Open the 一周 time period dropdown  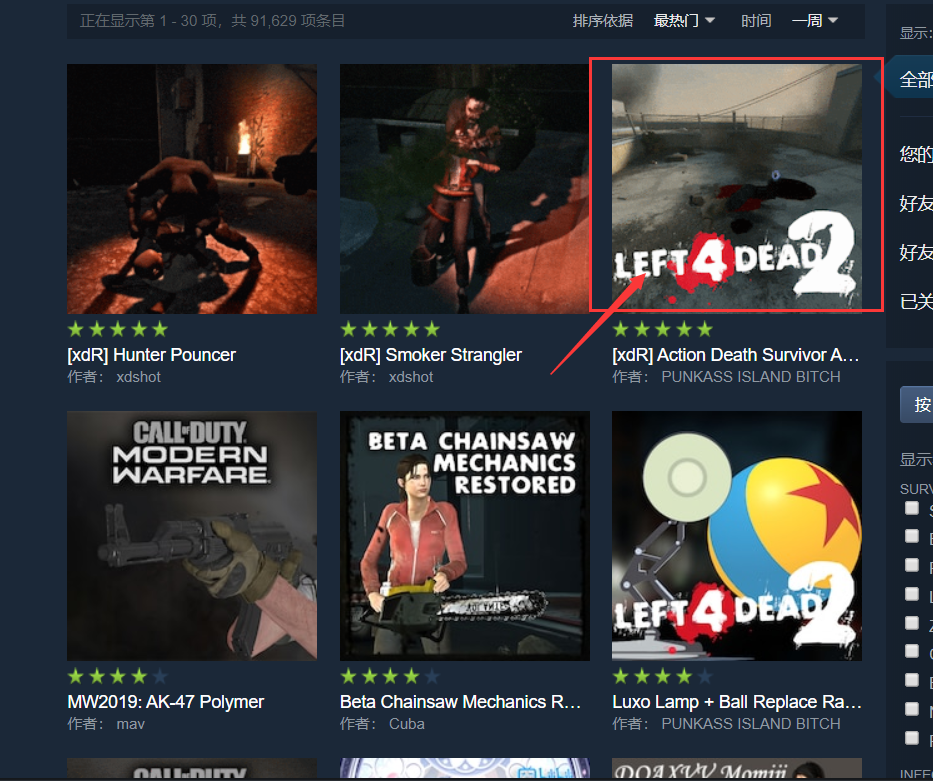pyautogui.click(x=815, y=21)
